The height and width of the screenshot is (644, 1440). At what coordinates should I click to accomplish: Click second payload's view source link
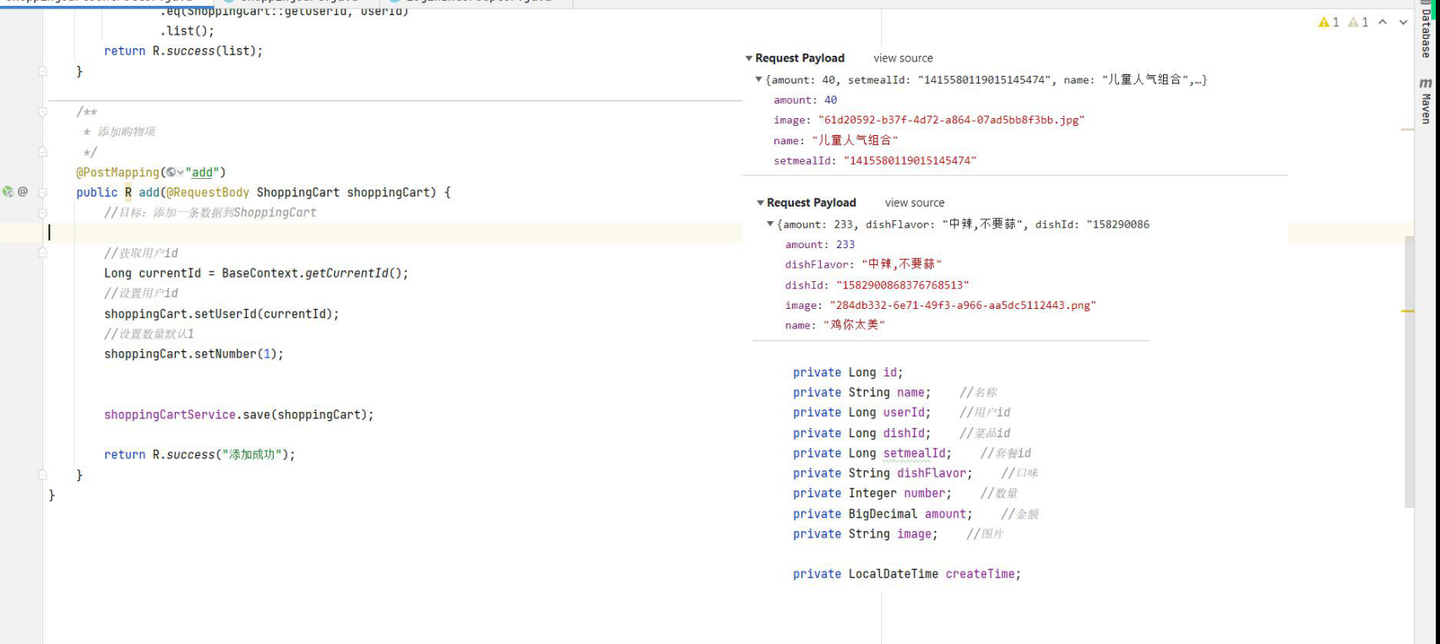click(x=914, y=203)
